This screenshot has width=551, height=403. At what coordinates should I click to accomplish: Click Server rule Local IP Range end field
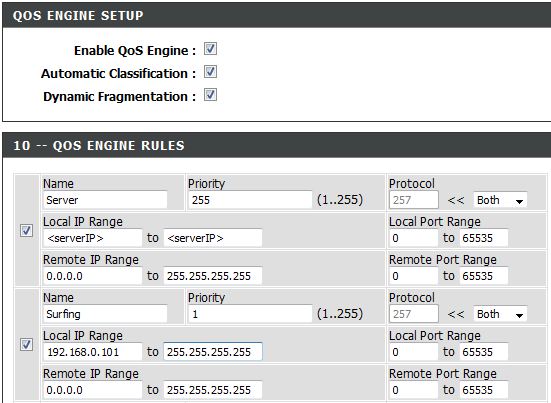click(x=213, y=238)
